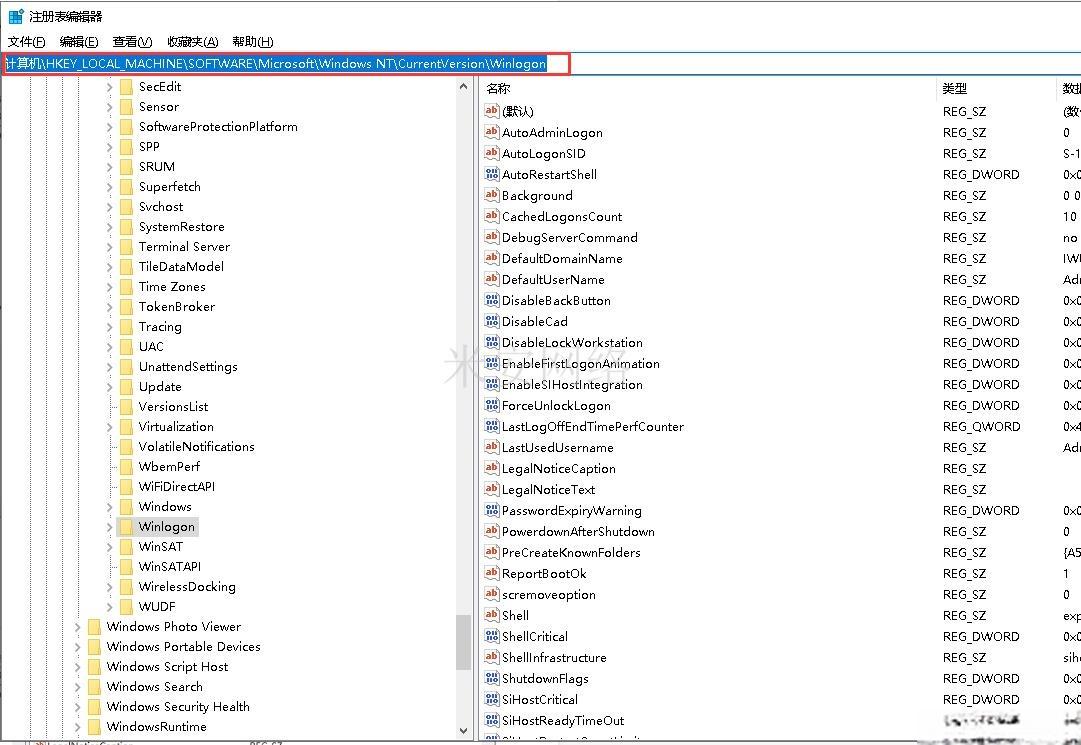
Task: Select the string icon beside Shell value
Action: [492, 615]
